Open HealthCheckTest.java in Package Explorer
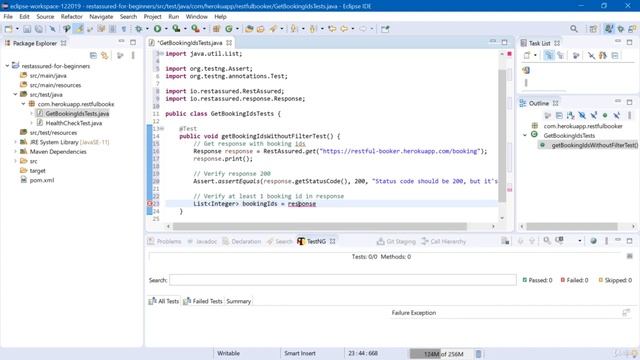Screen dimensions: 640x360 (x=73, y=123)
